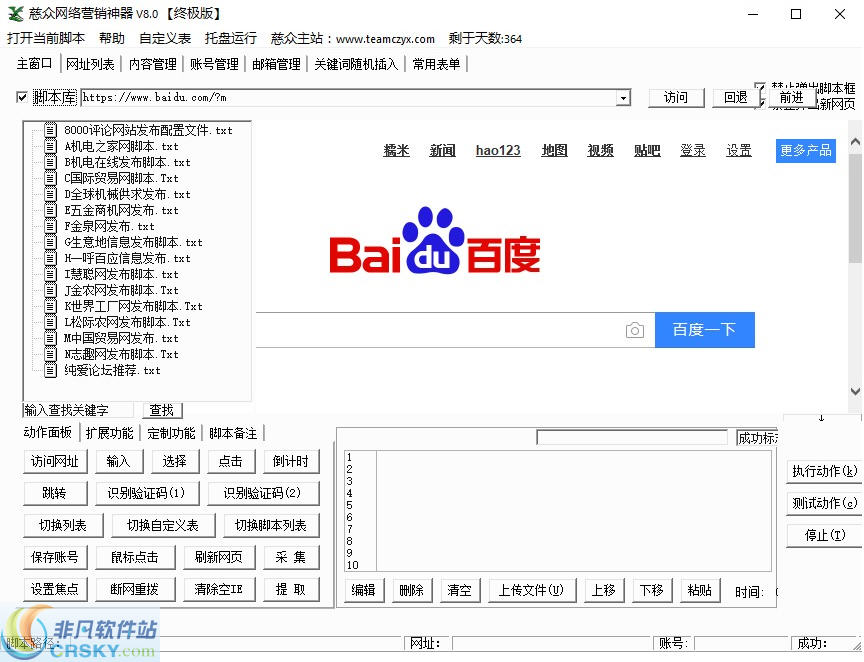Click the application icon in title bar
This screenshot has width=864, height=662.
15,14
